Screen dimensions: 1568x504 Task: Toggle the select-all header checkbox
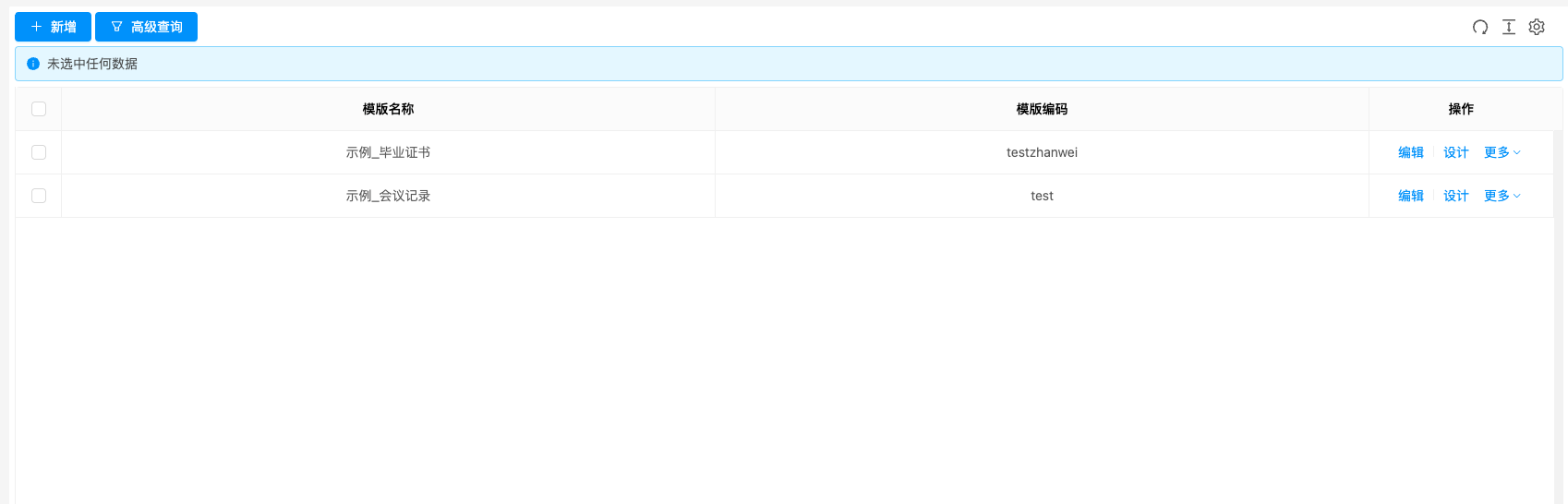39,109
